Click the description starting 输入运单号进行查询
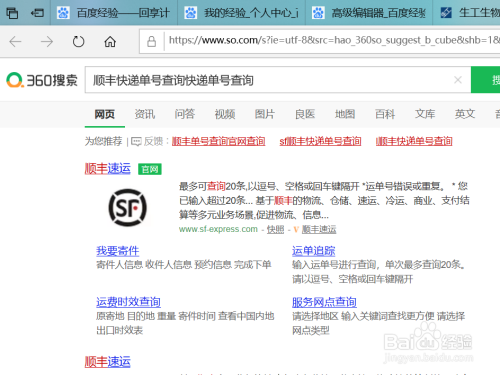This screenshot has height=375, width=500. pos(379,272)
